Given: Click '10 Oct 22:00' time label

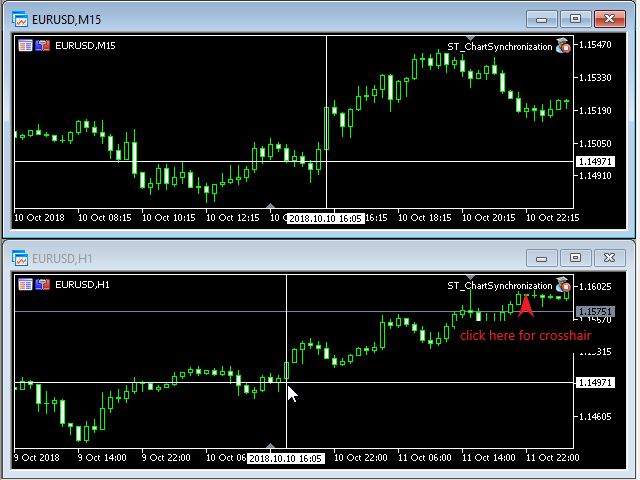Looking at the screenshot, I should click(x=361, y=458).
